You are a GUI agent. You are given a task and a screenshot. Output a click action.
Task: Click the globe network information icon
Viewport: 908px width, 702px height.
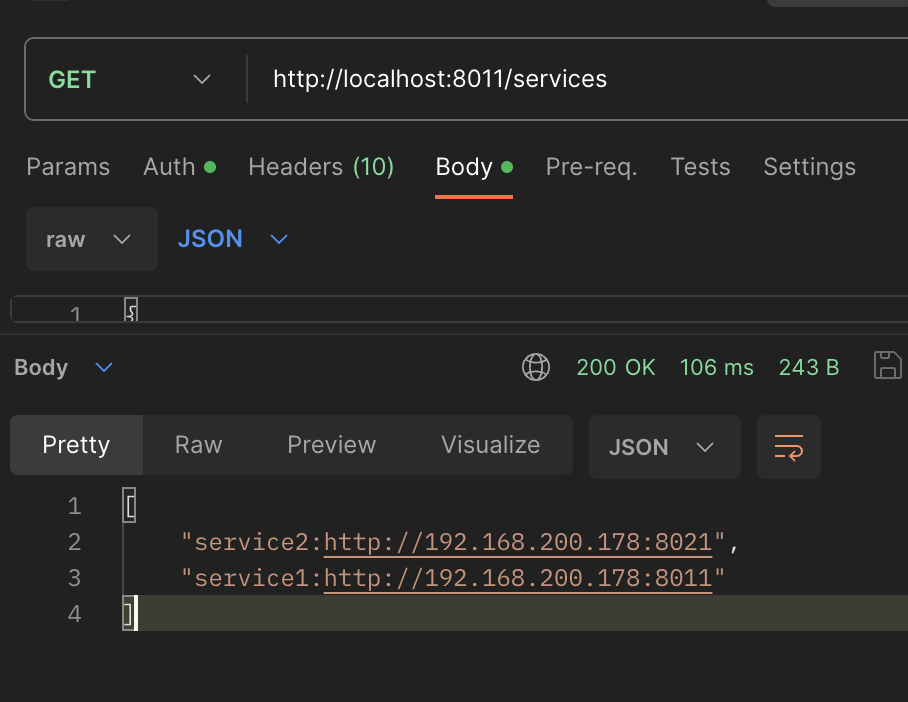[x=536, y=367]
